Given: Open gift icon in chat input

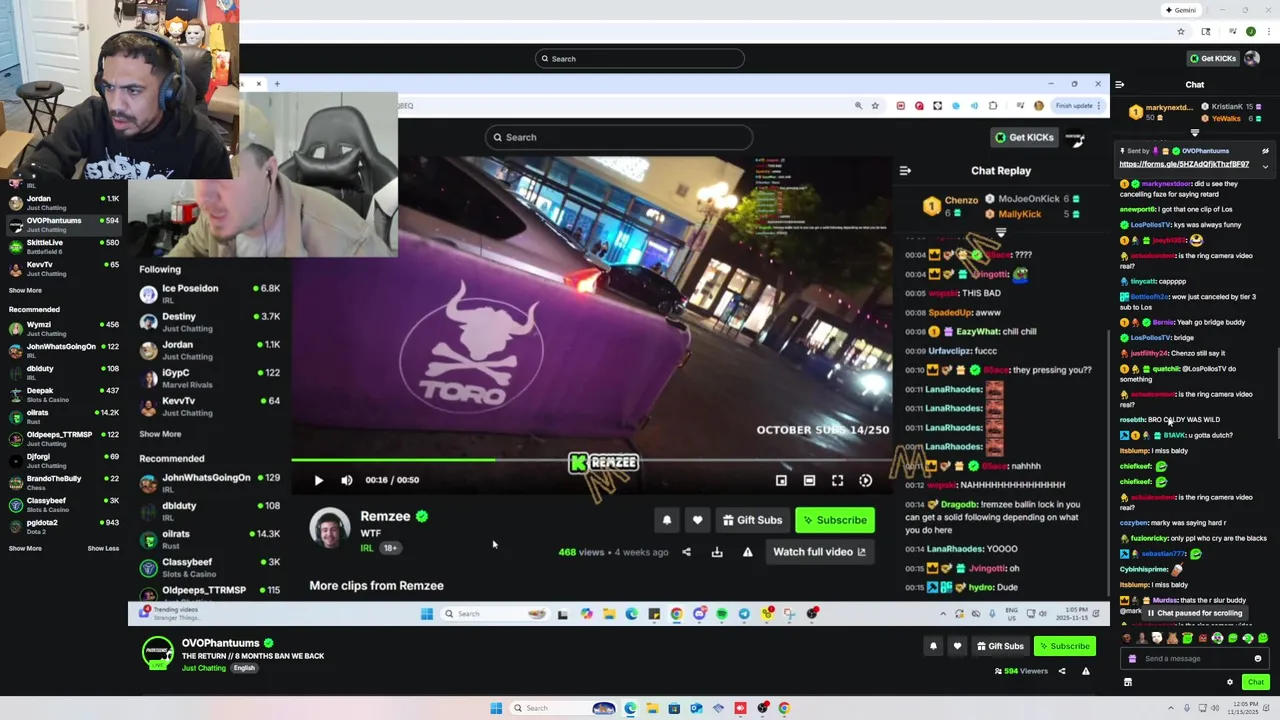Looking at the screenshot, I should tap(1132, 659).
